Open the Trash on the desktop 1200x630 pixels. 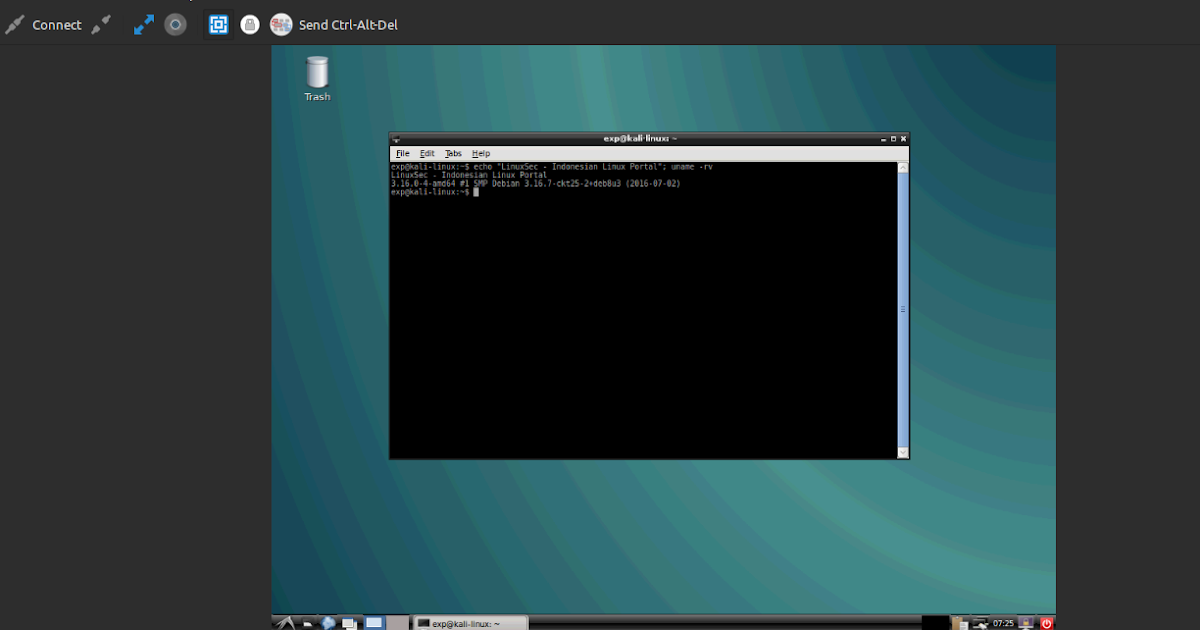[317, 75]
